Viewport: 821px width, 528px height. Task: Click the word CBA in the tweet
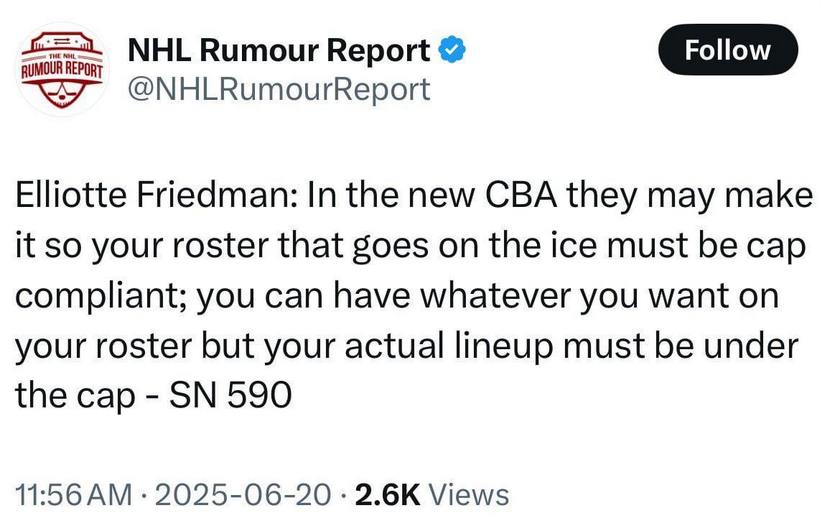(x=521, y=195)
